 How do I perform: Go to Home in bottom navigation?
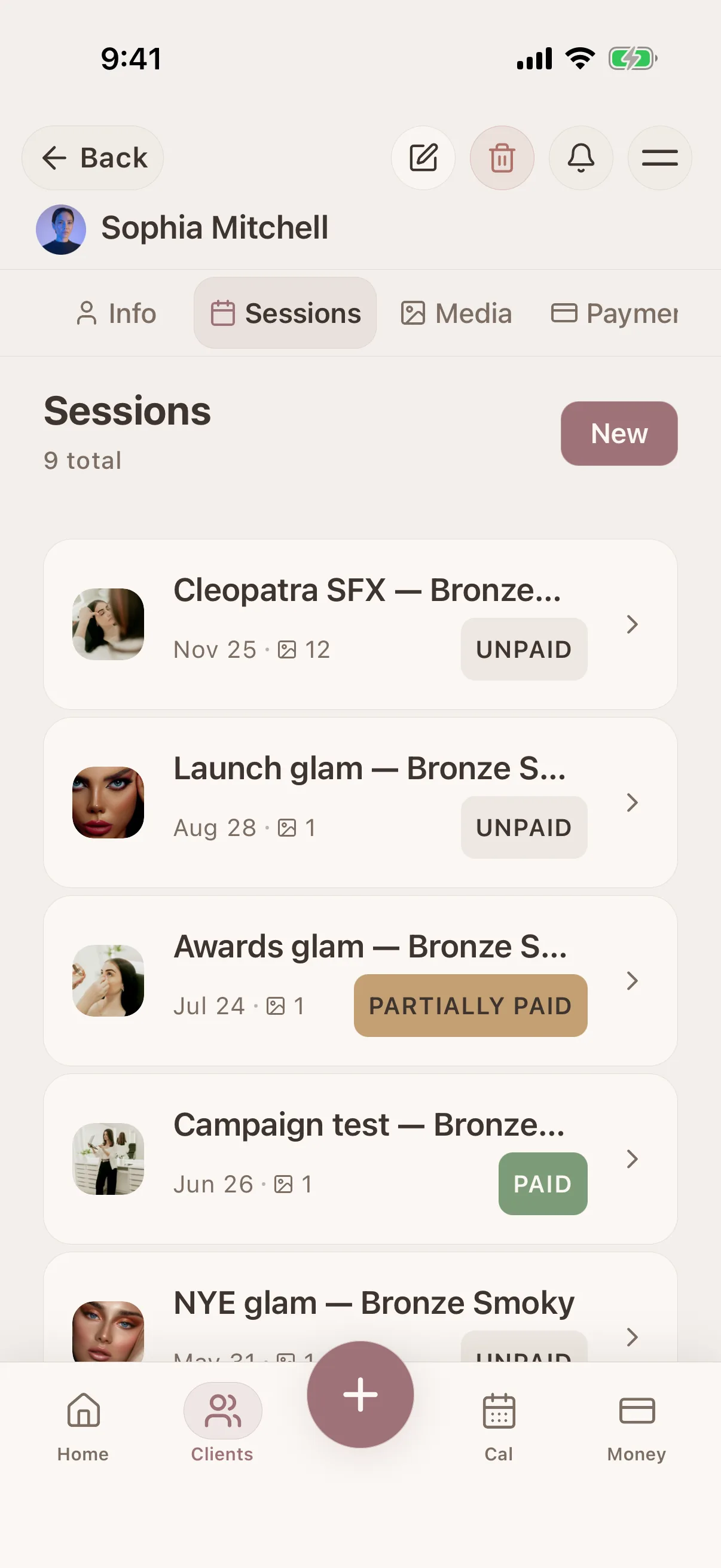tap(83, 1426)
